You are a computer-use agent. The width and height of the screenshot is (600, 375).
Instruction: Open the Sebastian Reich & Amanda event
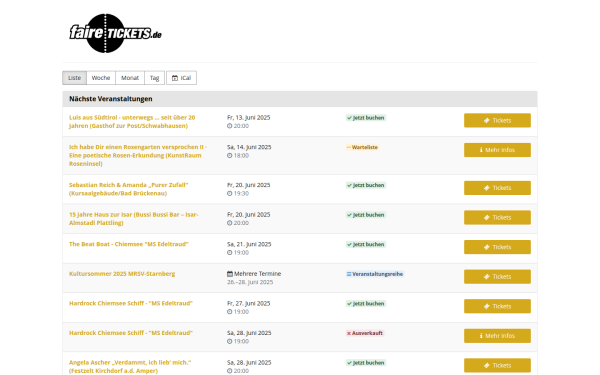click(x=129, y=189)
